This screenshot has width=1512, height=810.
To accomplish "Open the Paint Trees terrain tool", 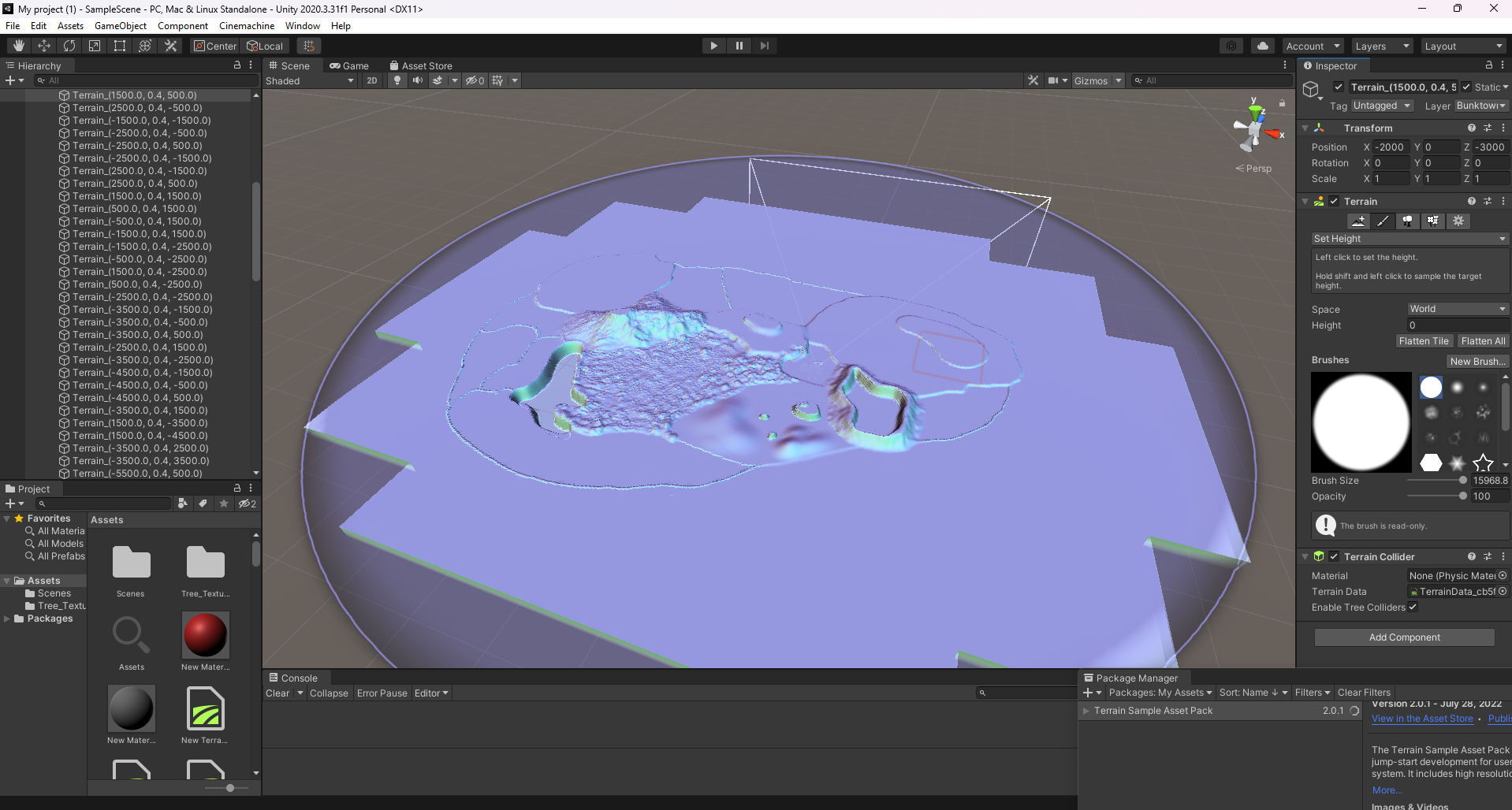I will click(x=1407, y=221).
